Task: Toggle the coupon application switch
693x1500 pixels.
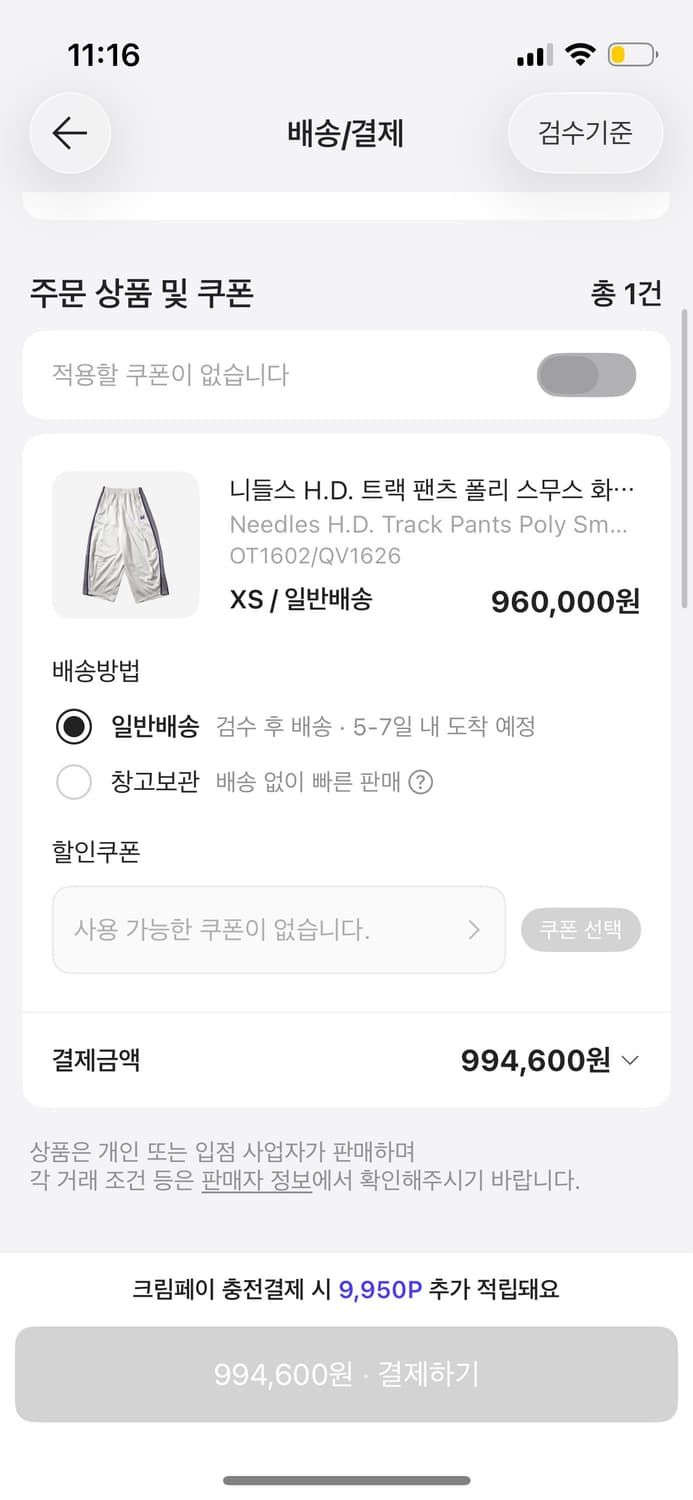Action: tap(587, 374)
